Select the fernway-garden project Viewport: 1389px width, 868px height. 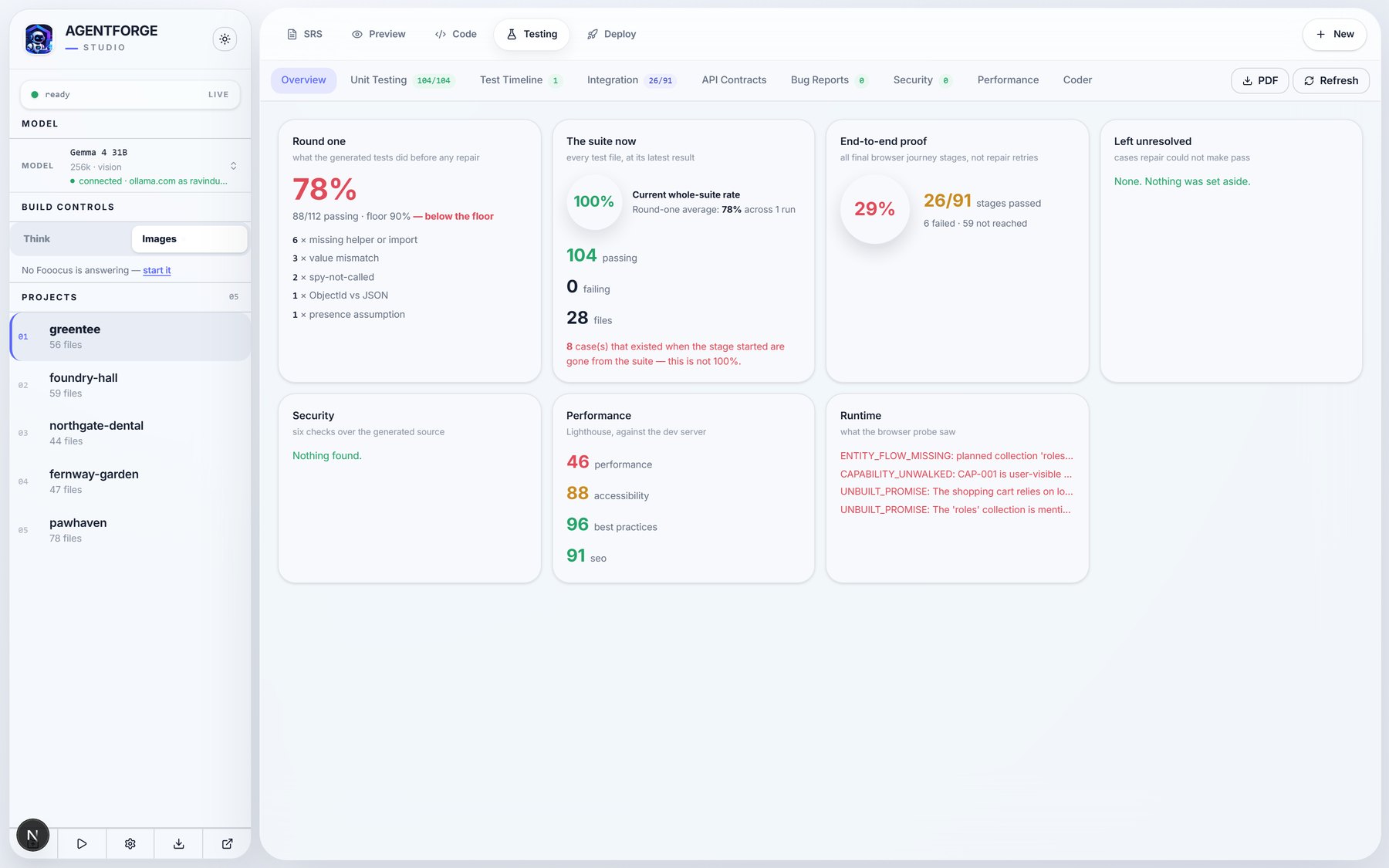click(130, 481)
